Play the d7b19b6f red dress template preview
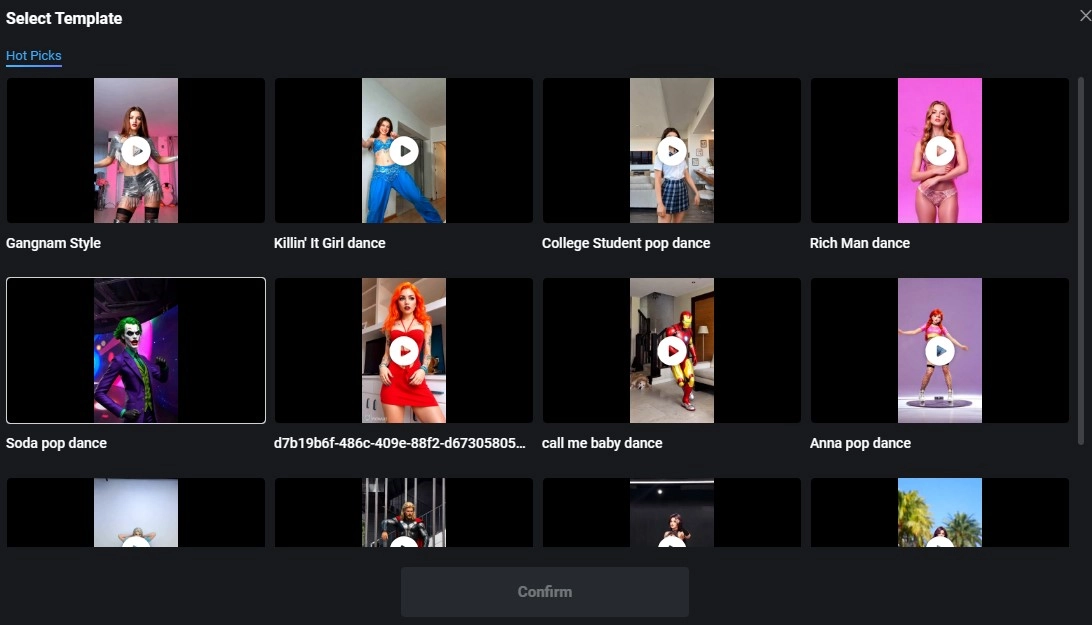The width and height of the screenshot is (1092, 625). 403,350
